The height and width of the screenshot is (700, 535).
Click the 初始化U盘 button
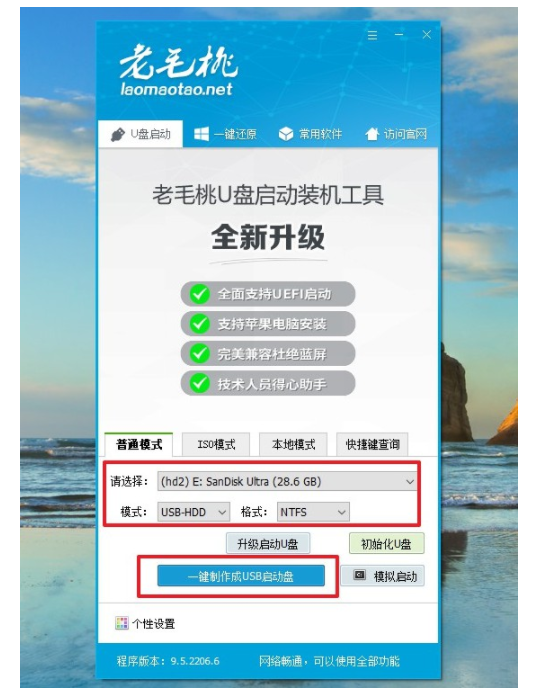coord(386,544)
